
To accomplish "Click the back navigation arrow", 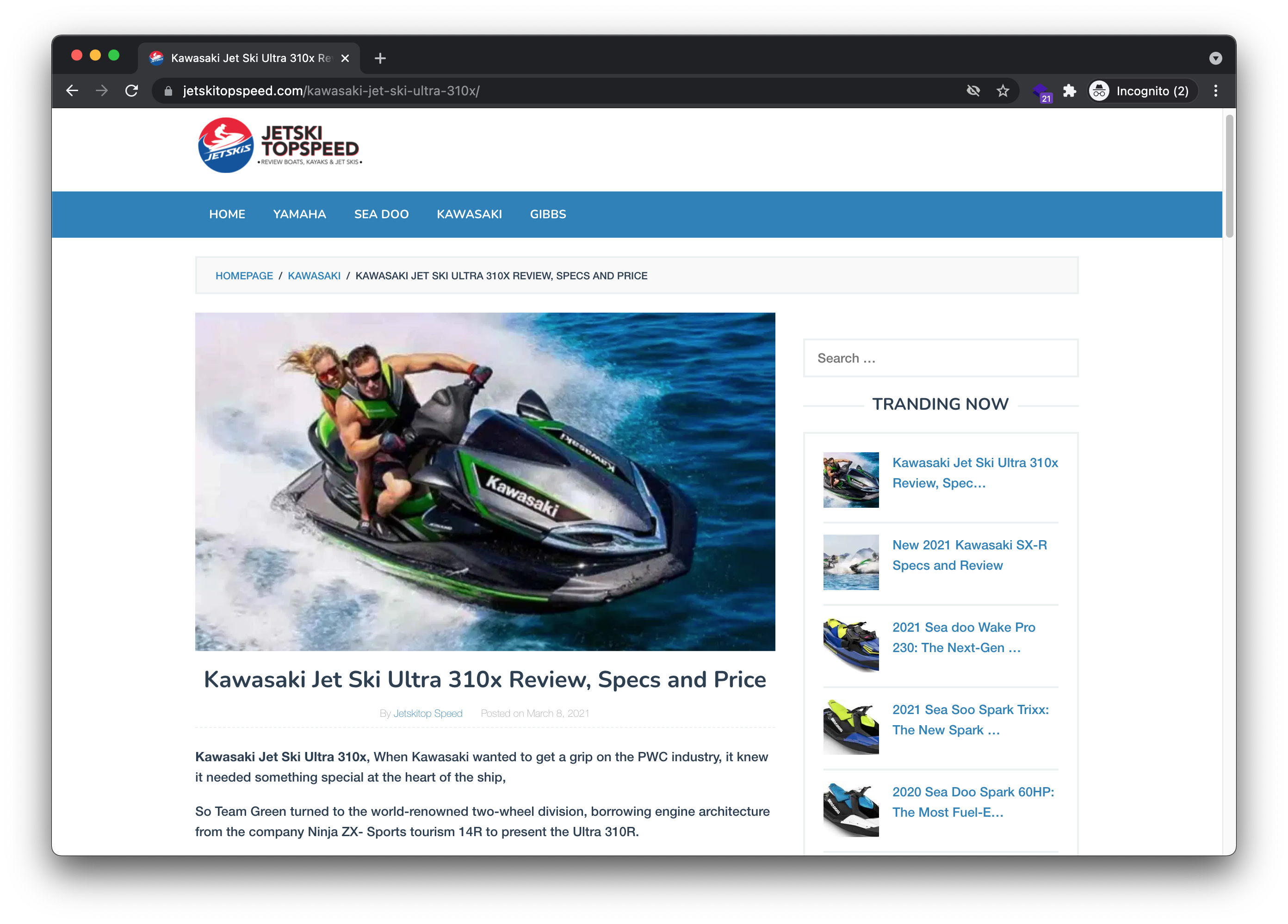I will [72, 91].
